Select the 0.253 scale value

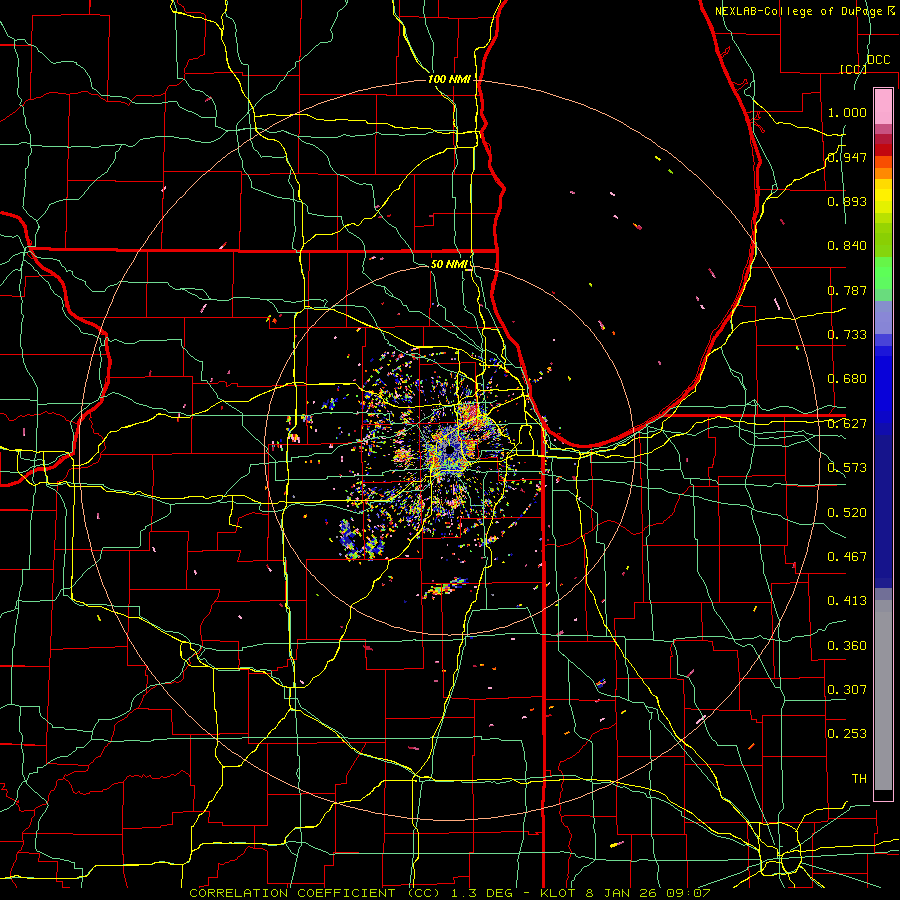click(847, 734)
